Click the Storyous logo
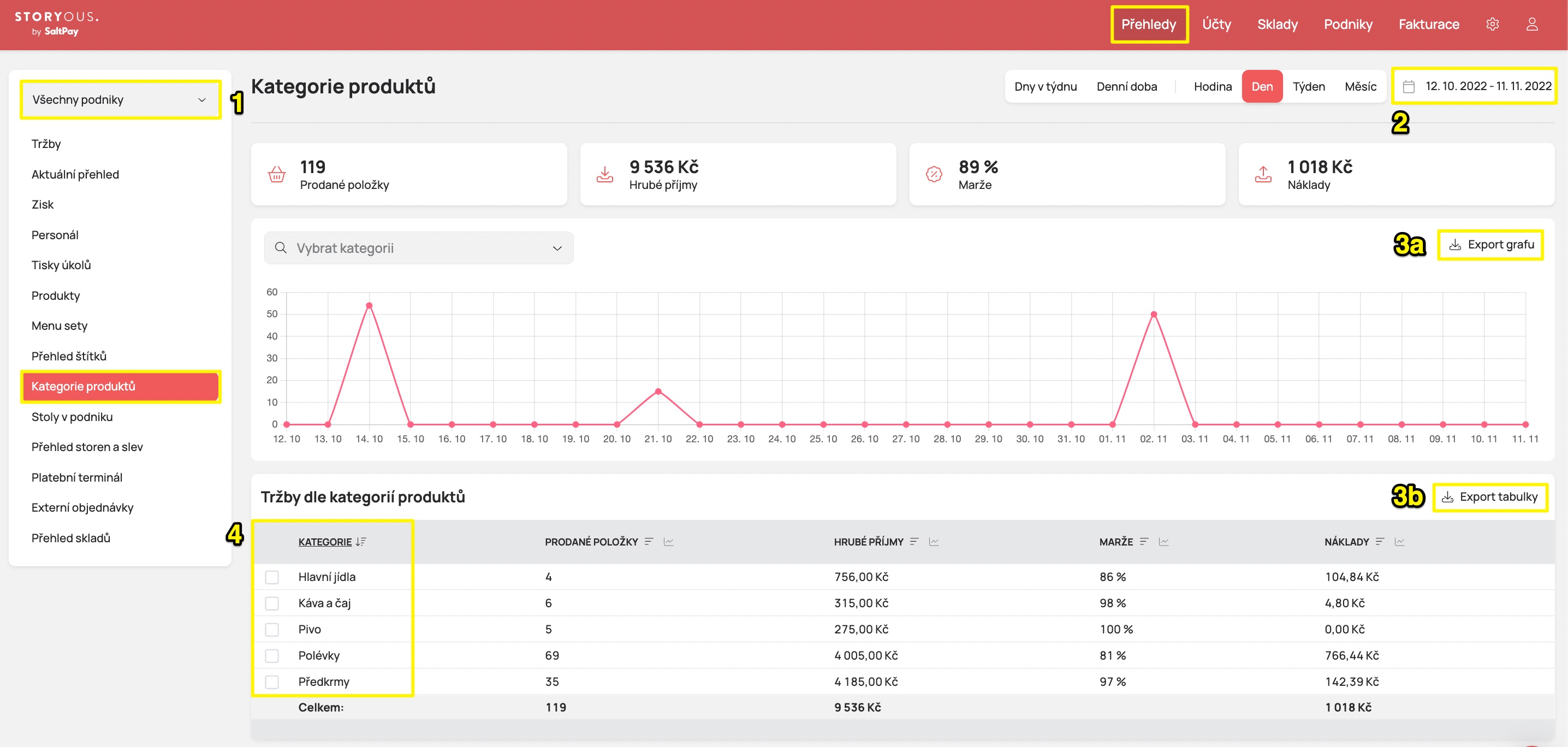1568x747 pixels. (x=57, y=23)
